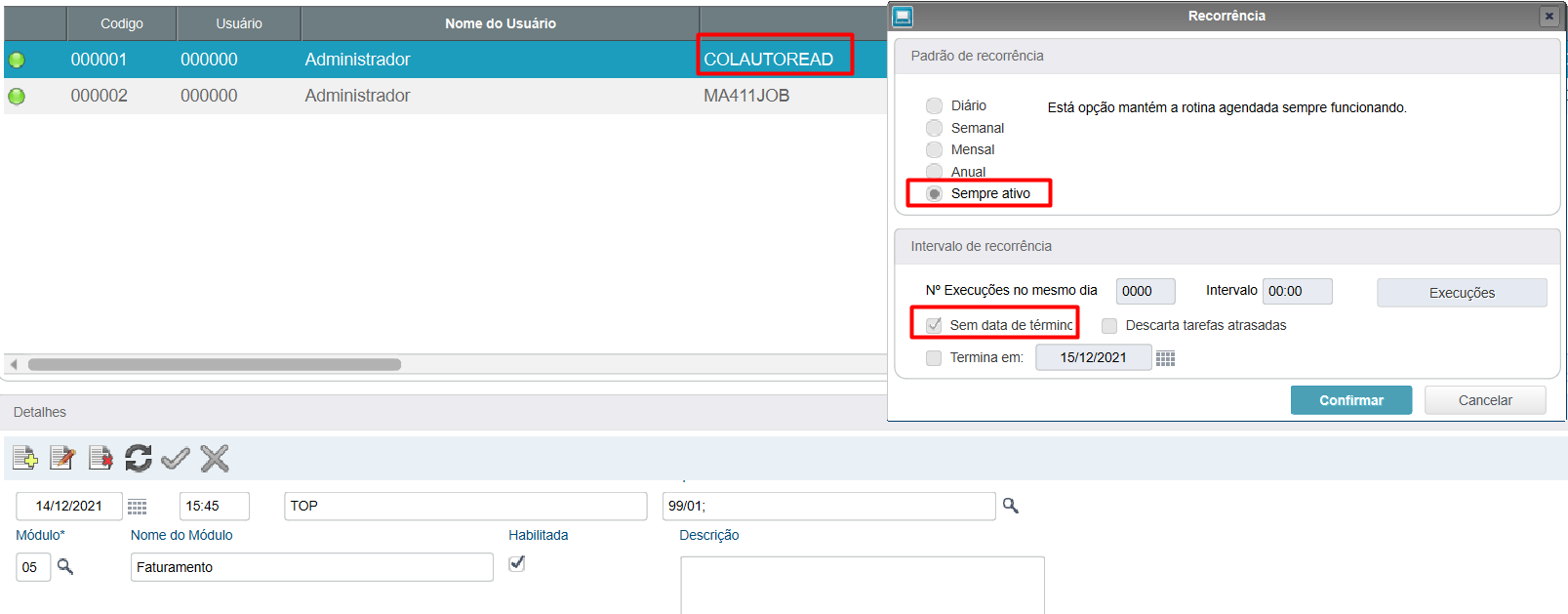The height and width of the screenshot is (614, 1568).
Task: Tick the Termina em checkbox
Action: (x=934, y=358)
